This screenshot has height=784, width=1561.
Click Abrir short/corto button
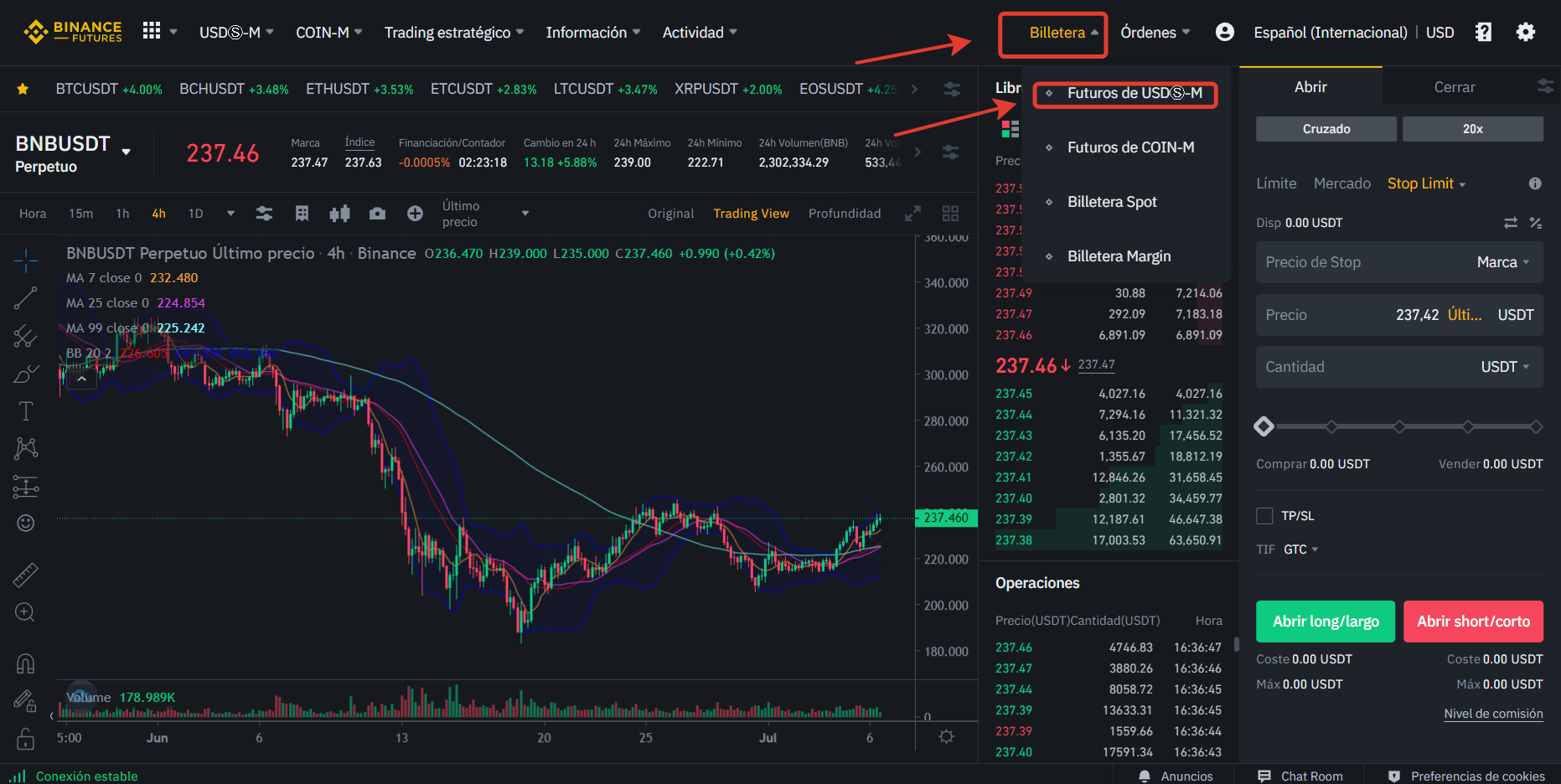(1473, 622)
